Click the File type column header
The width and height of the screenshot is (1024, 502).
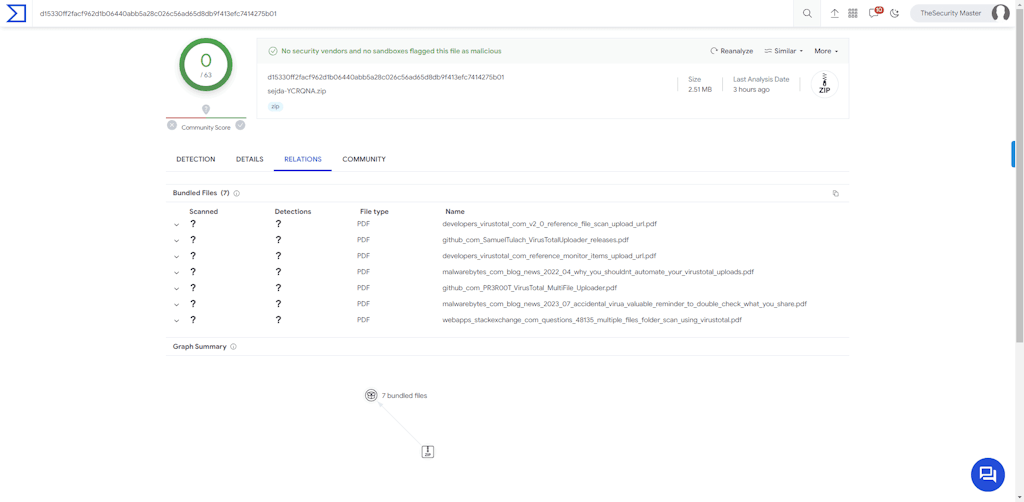pos(374,212)
